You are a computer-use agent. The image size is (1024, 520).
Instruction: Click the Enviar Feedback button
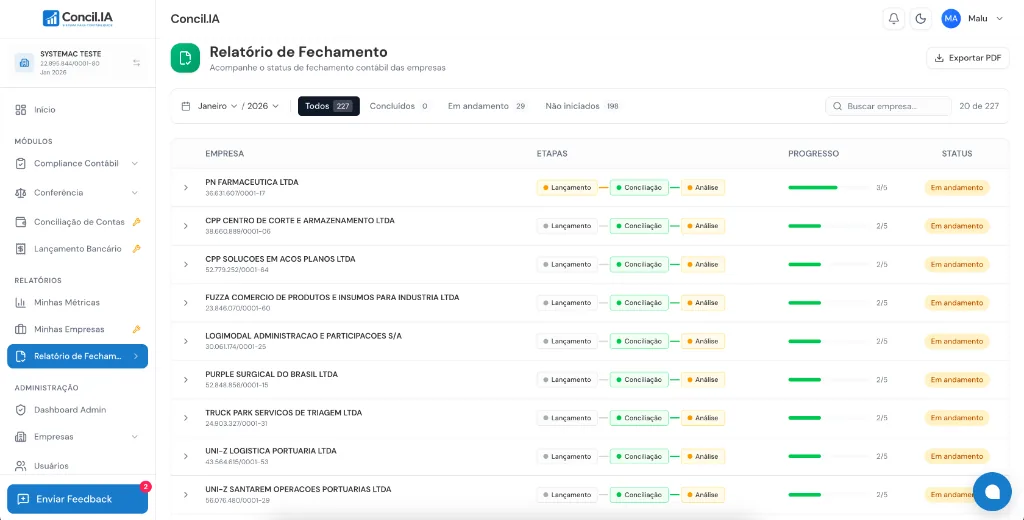coord(78,499)
